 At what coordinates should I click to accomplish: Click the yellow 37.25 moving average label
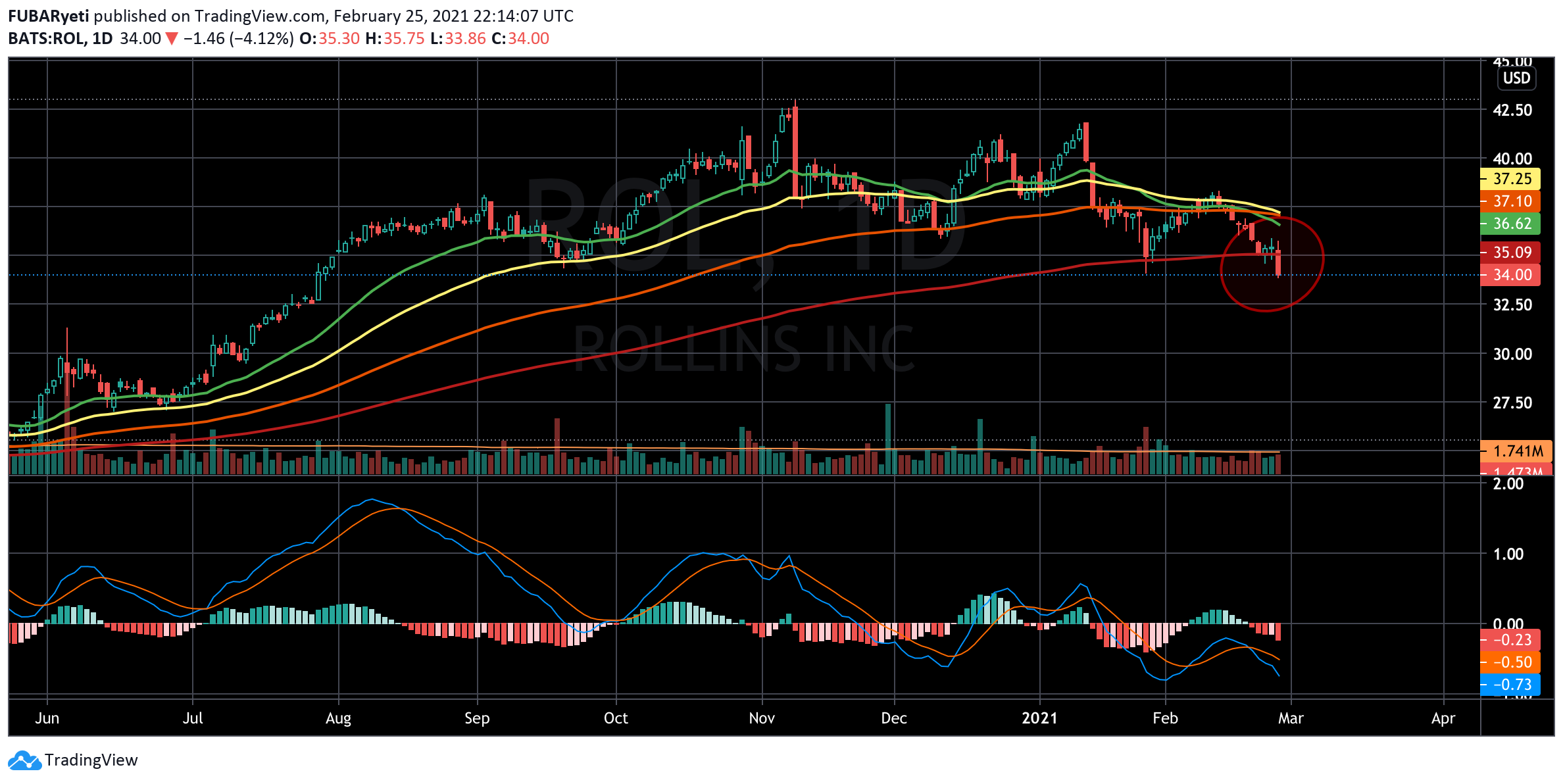tap(1511, 179)
